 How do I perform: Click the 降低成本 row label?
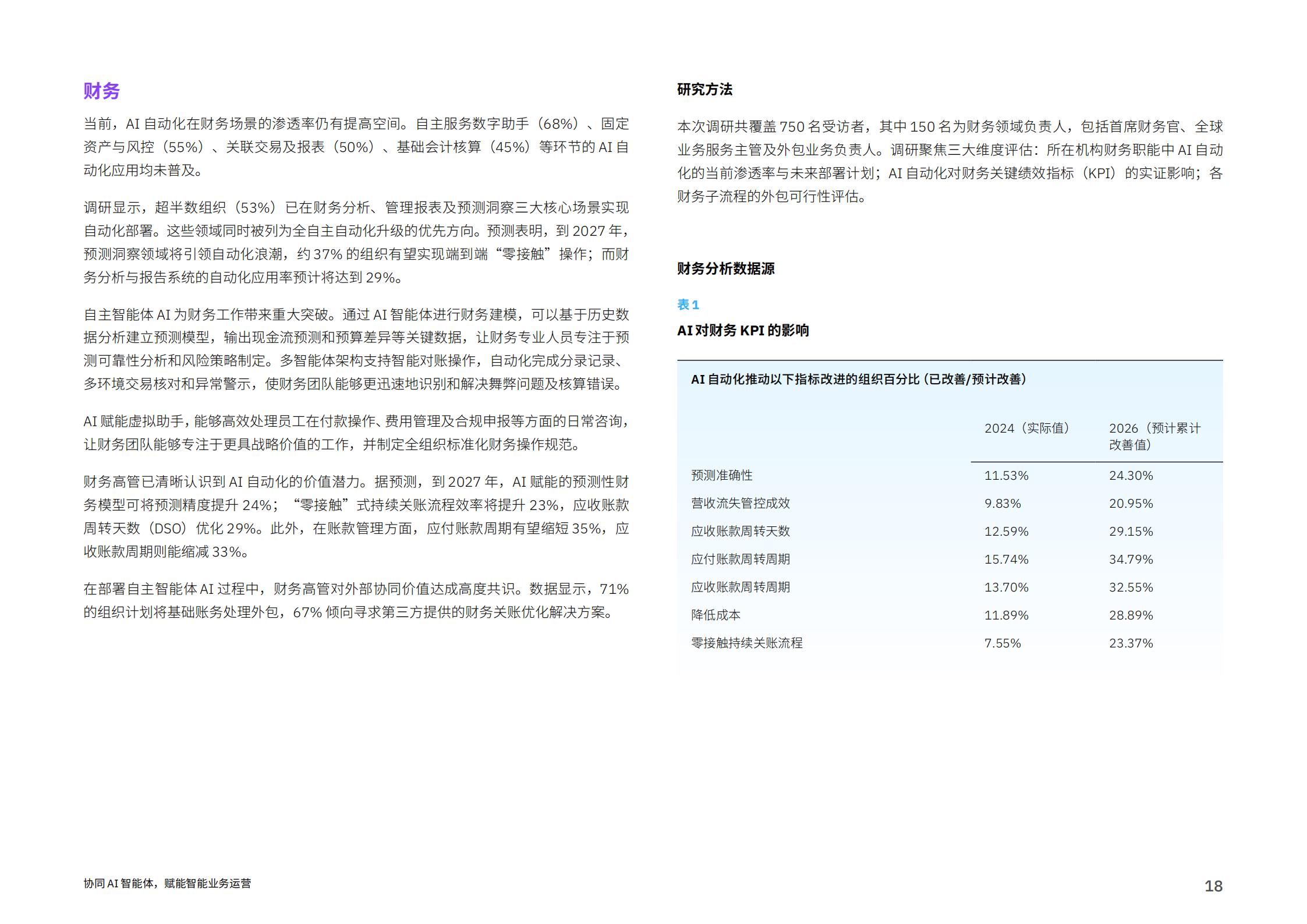[717, 615]
